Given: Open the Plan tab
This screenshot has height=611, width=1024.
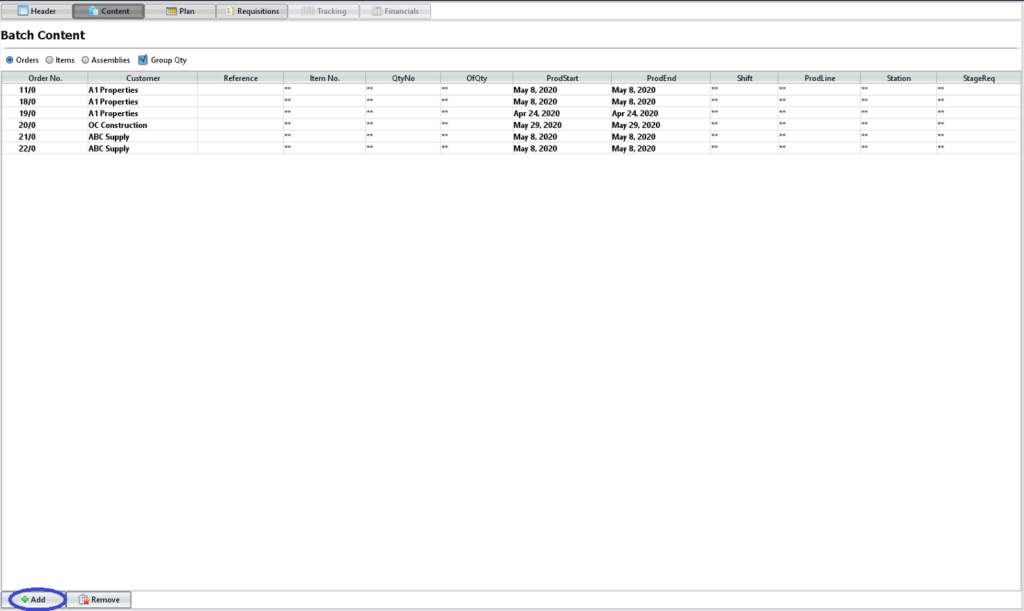Looking at the screenshot, I should (180, 11).
